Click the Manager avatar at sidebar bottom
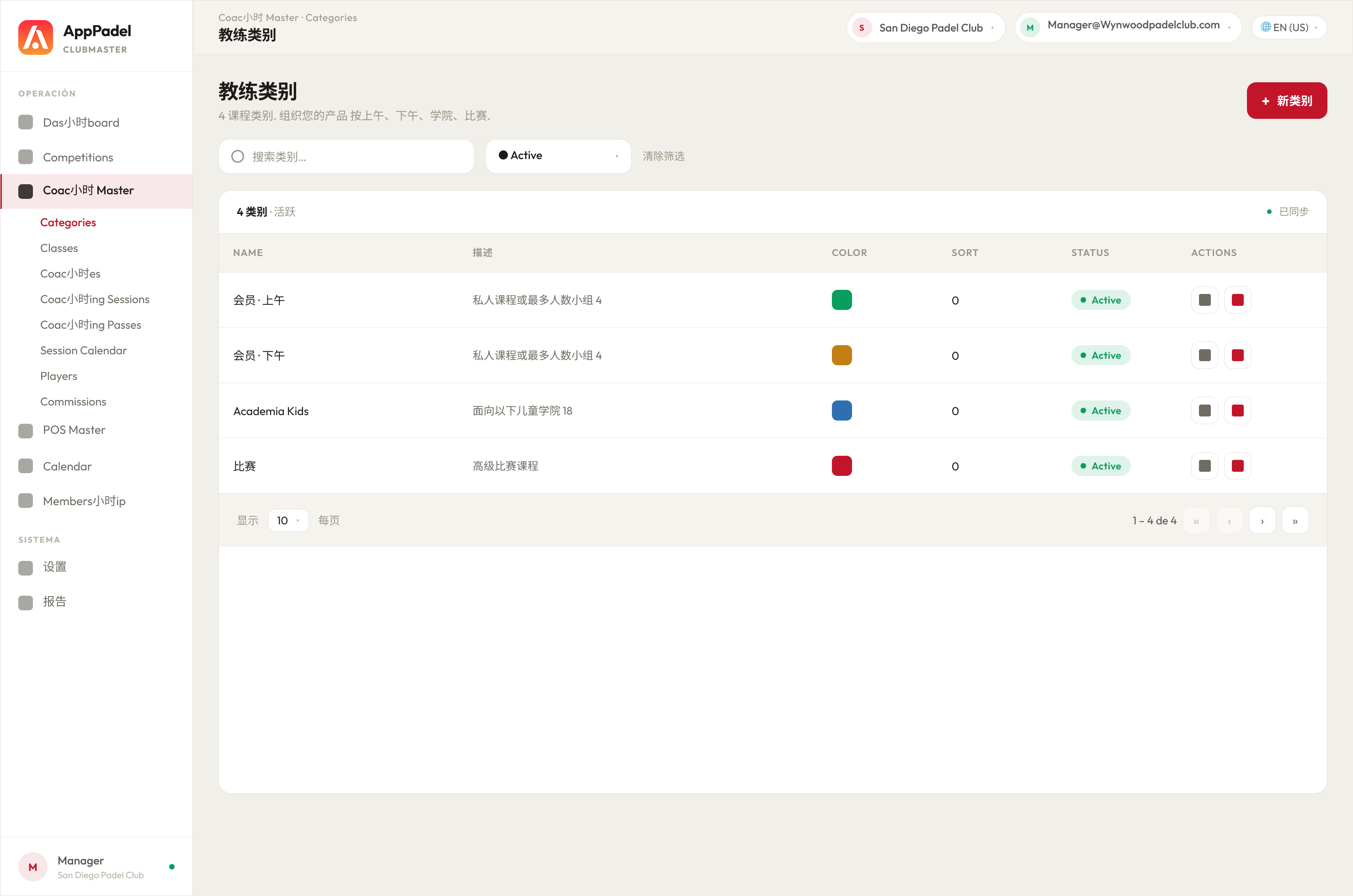 click(33, 867)
